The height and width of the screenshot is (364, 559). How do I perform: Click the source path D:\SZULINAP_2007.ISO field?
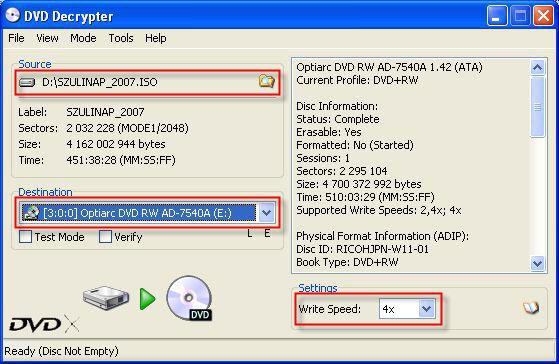[x=100, y=82]
